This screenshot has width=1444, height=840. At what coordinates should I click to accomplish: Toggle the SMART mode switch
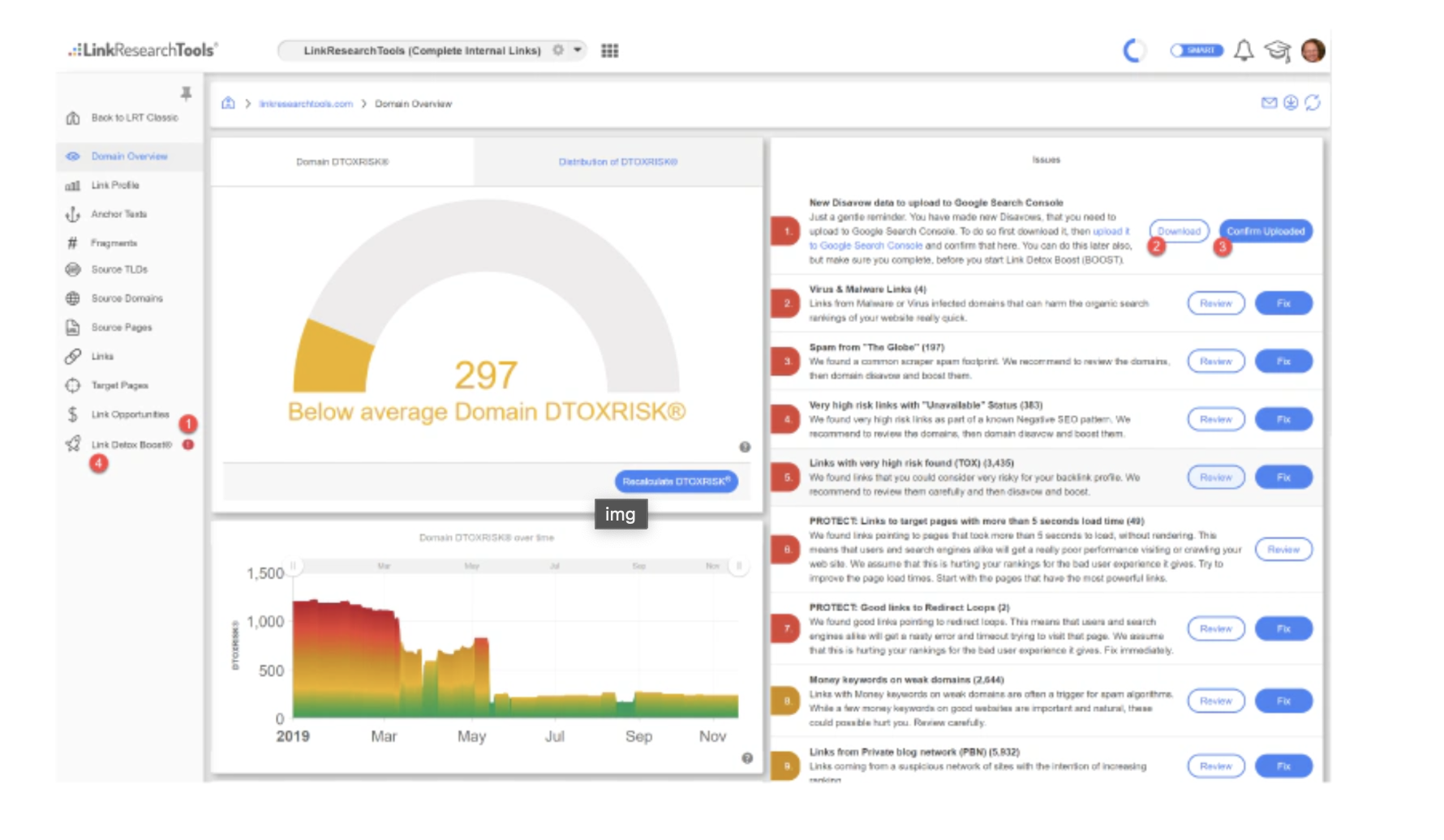click(1197, 50)
